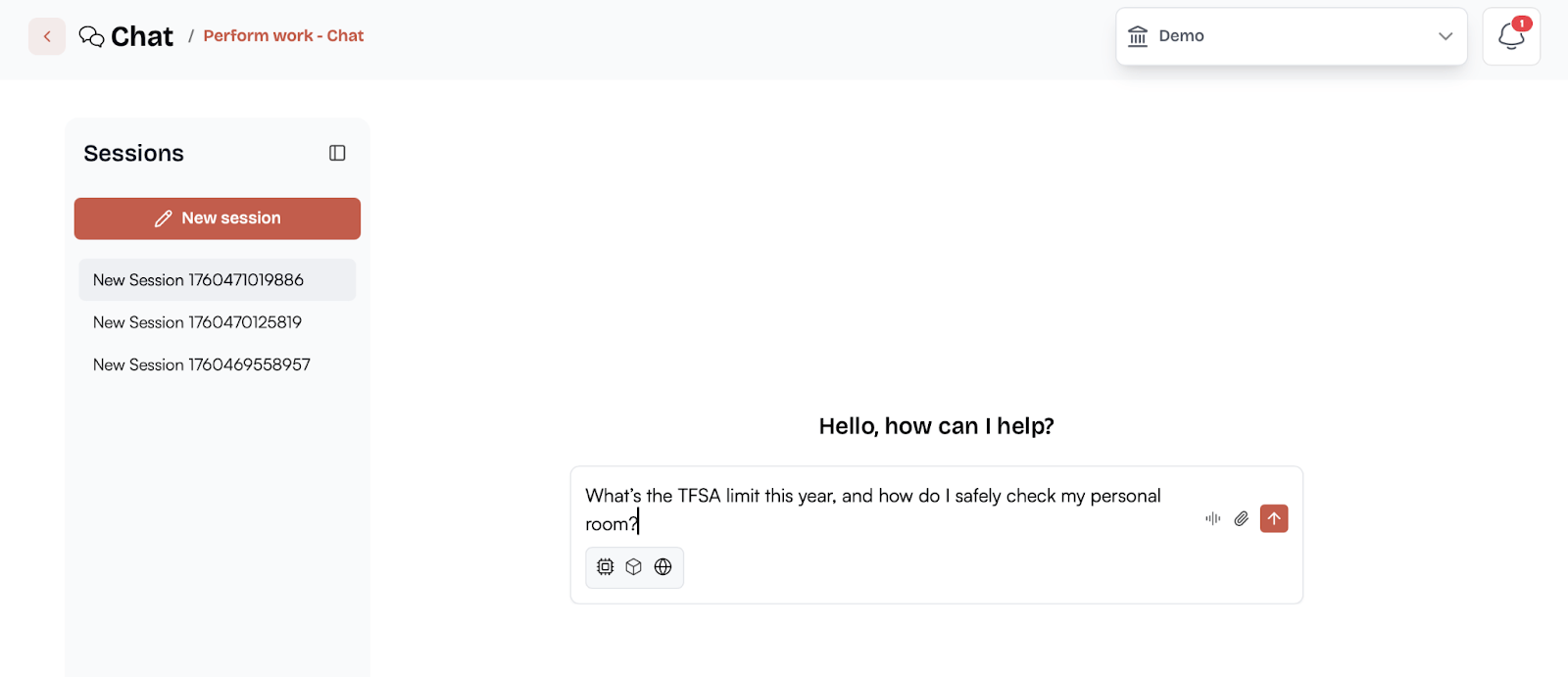Click the back arrow button
Viewport: 1568px width, 677px height.
[47, 36]
